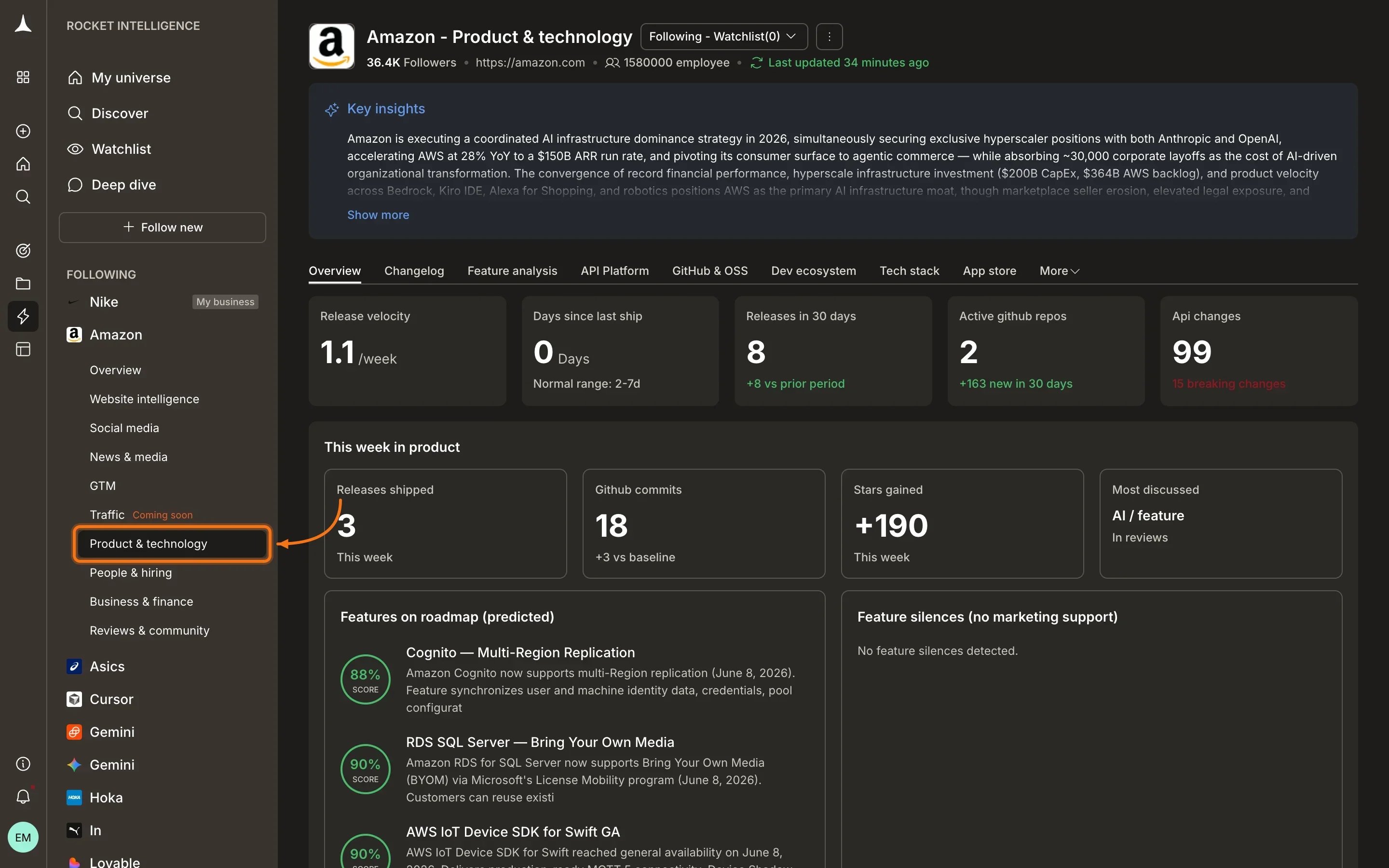Click the refresh icon beside Last updated
The width and height of the screenshot is (1389, 868).
click(756, 63)
